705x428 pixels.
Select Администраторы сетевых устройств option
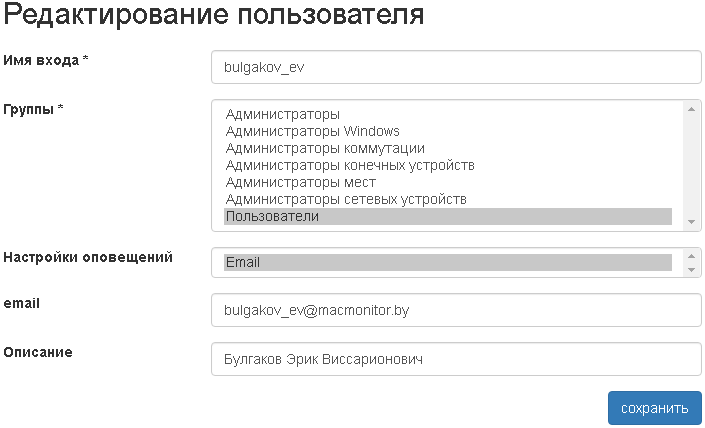click(346, 199)
